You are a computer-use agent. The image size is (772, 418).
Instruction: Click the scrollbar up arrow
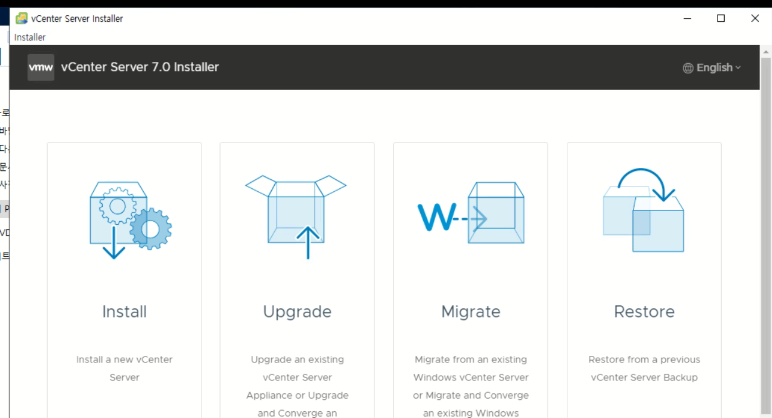pos(766,51)
